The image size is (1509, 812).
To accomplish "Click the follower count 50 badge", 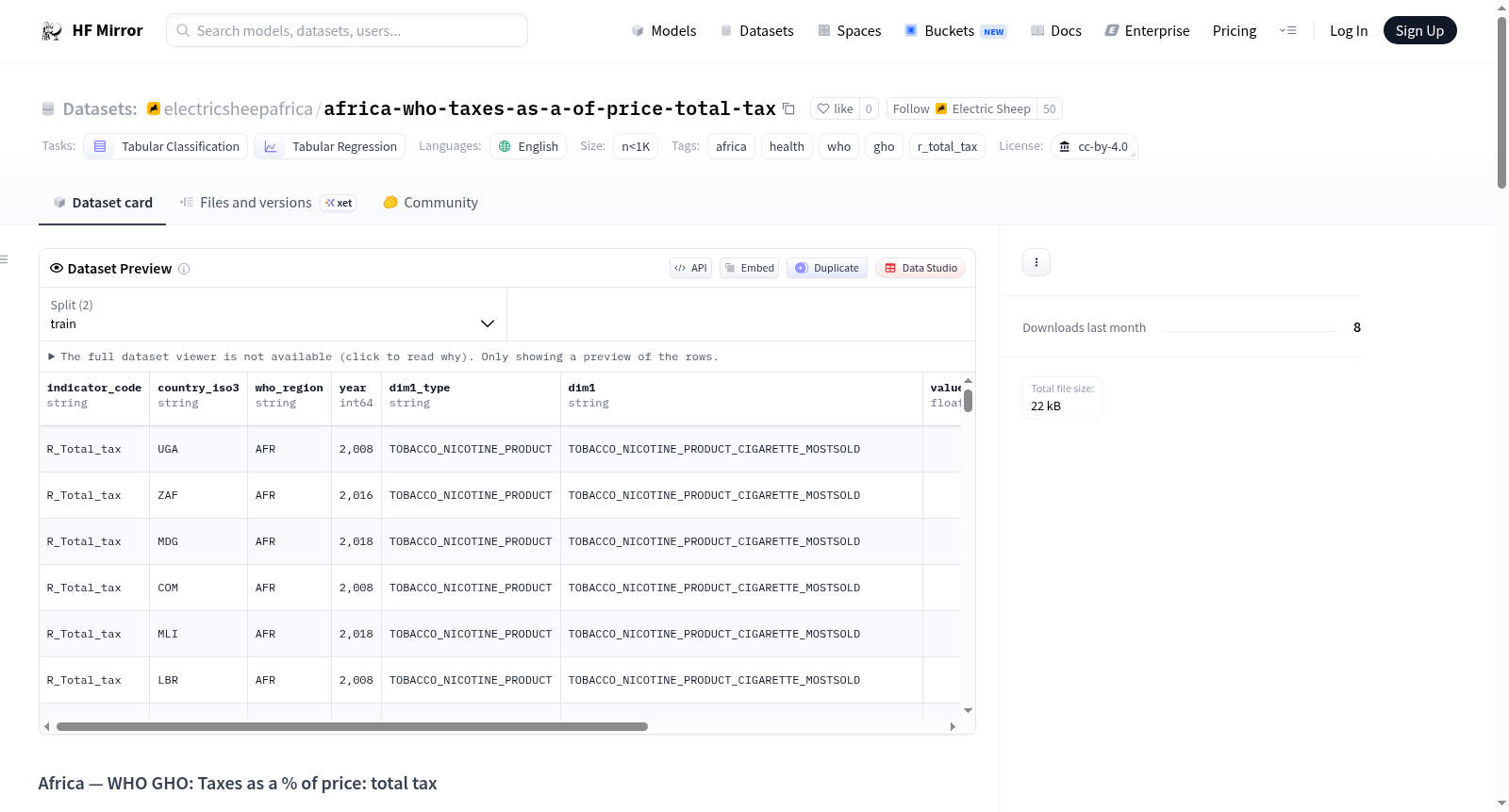I will pos(1050,109).
